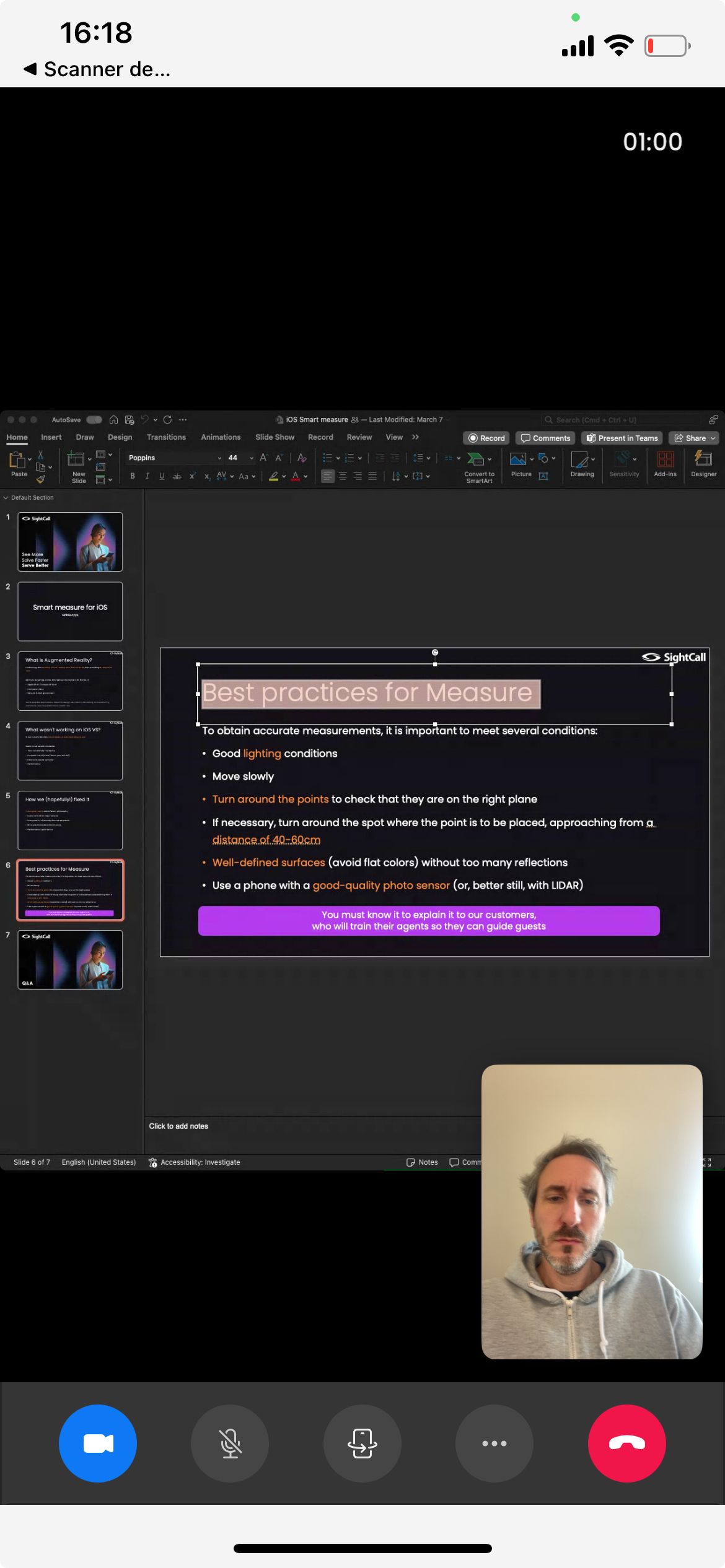The height and width of the screenshot is (1568, 725).
Task: Click the text highlight color marker
Action: [x=274, y=476]
